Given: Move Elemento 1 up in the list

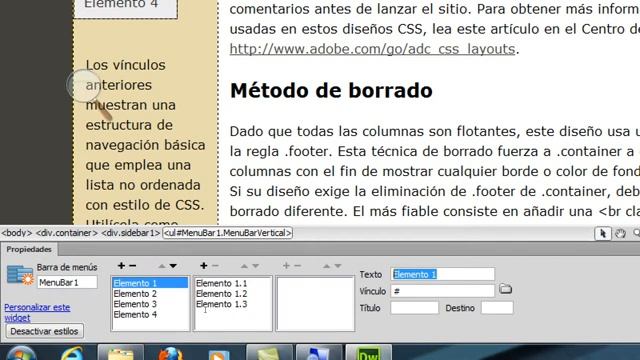Looking at the screenshot, I should [x=162, y=266].
